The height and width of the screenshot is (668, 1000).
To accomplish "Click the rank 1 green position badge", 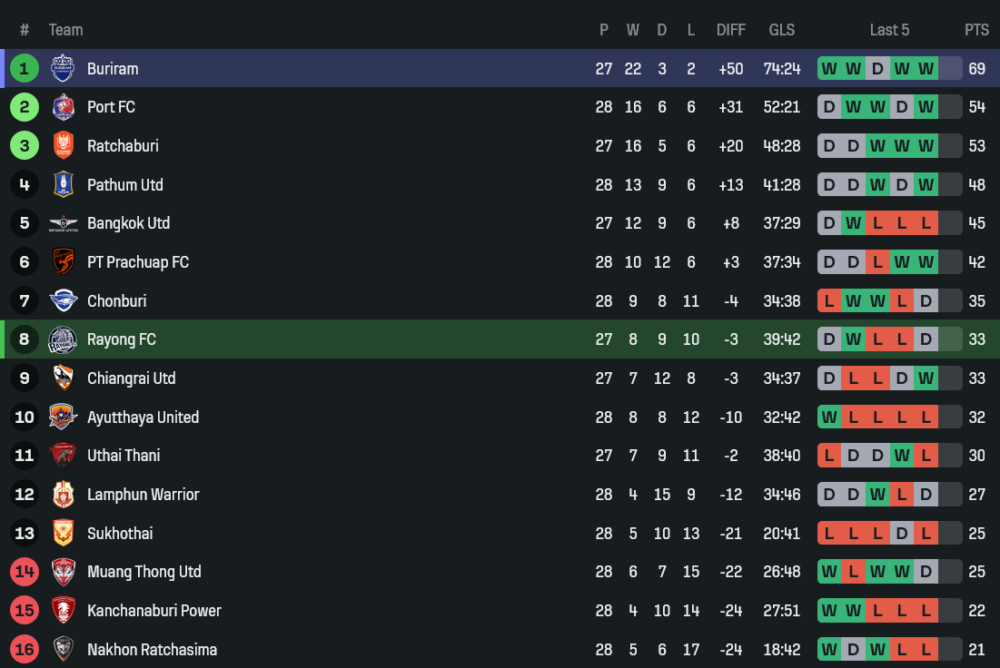I will coord(25,68).
